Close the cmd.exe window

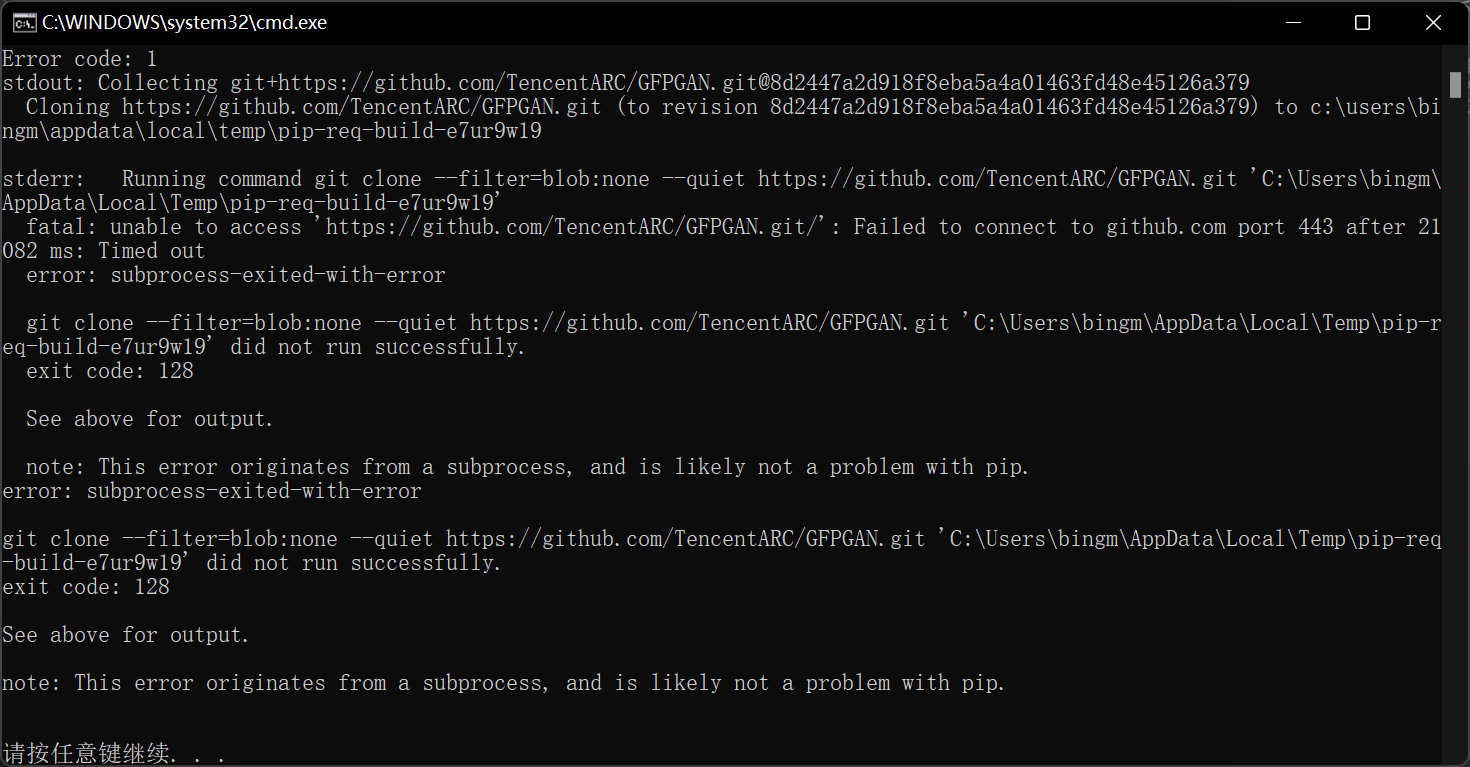click(1433, 22)
